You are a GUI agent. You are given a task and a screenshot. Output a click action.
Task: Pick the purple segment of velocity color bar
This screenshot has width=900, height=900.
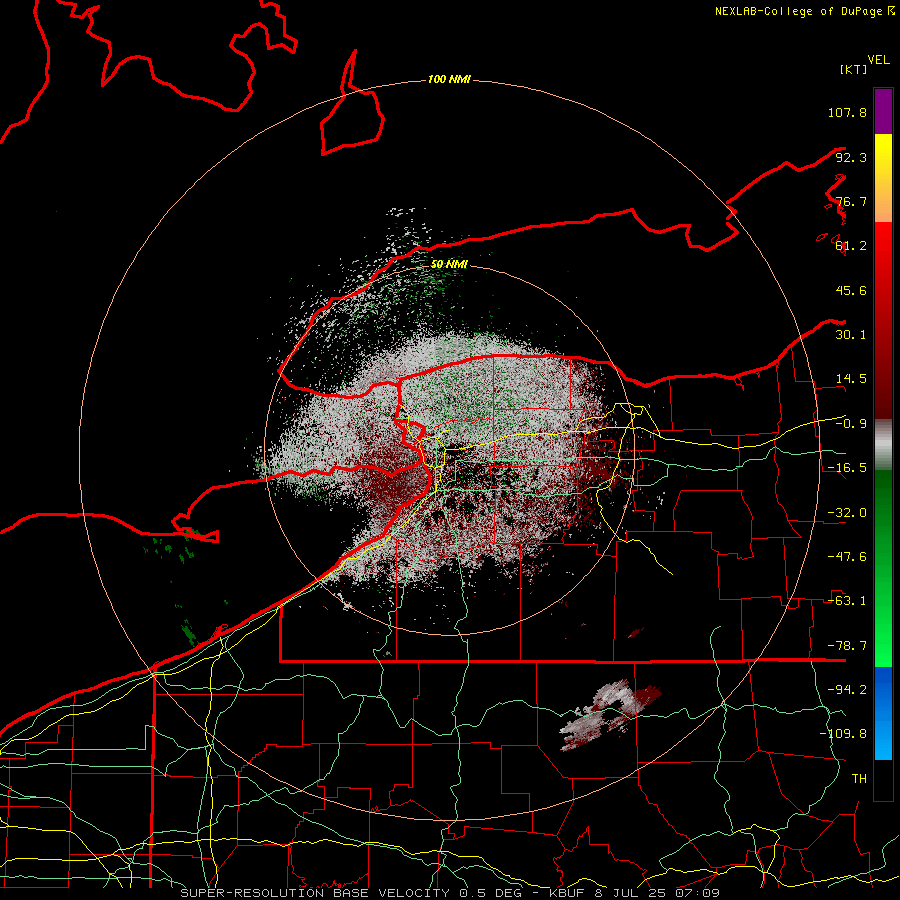(x=883, y=111)
